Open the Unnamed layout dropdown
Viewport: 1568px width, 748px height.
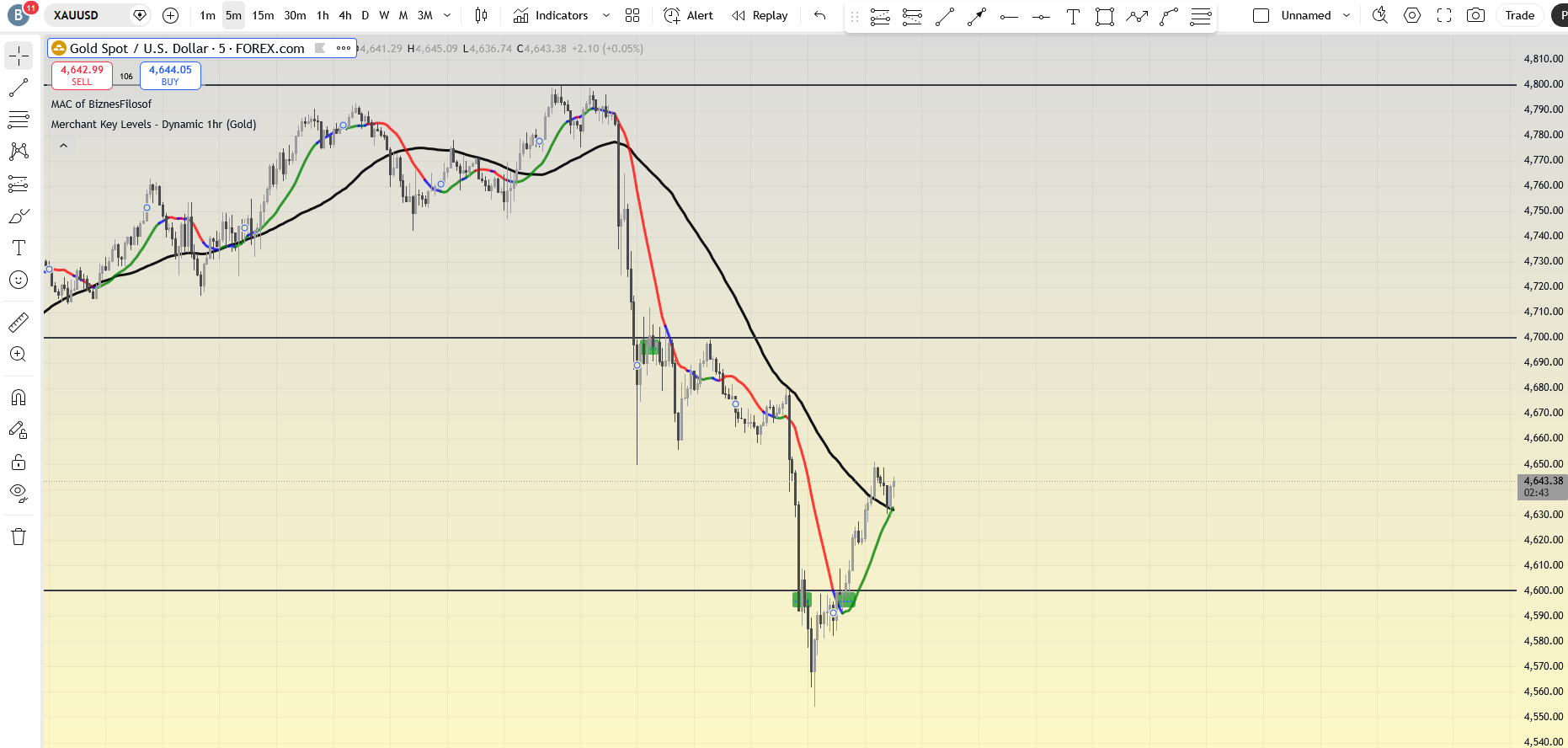[1347, 15]
